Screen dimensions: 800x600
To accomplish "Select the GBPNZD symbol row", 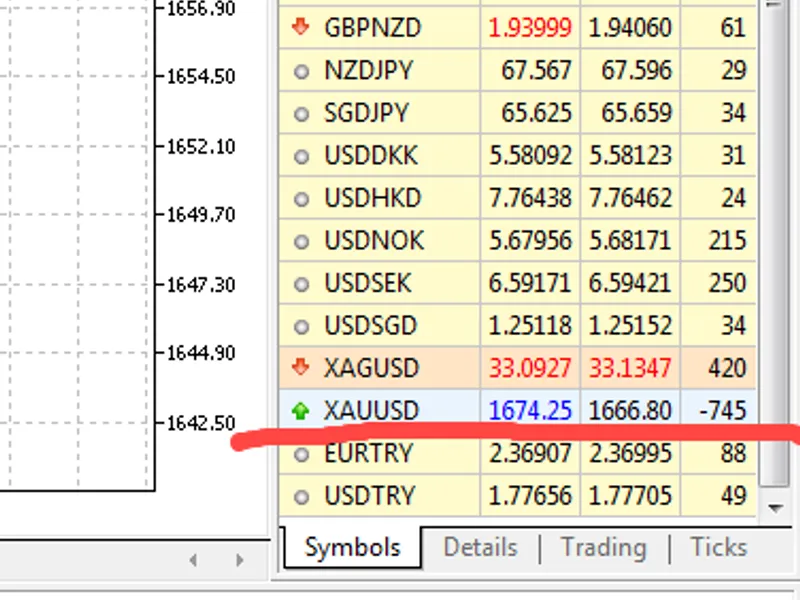I will click(517, 28).
